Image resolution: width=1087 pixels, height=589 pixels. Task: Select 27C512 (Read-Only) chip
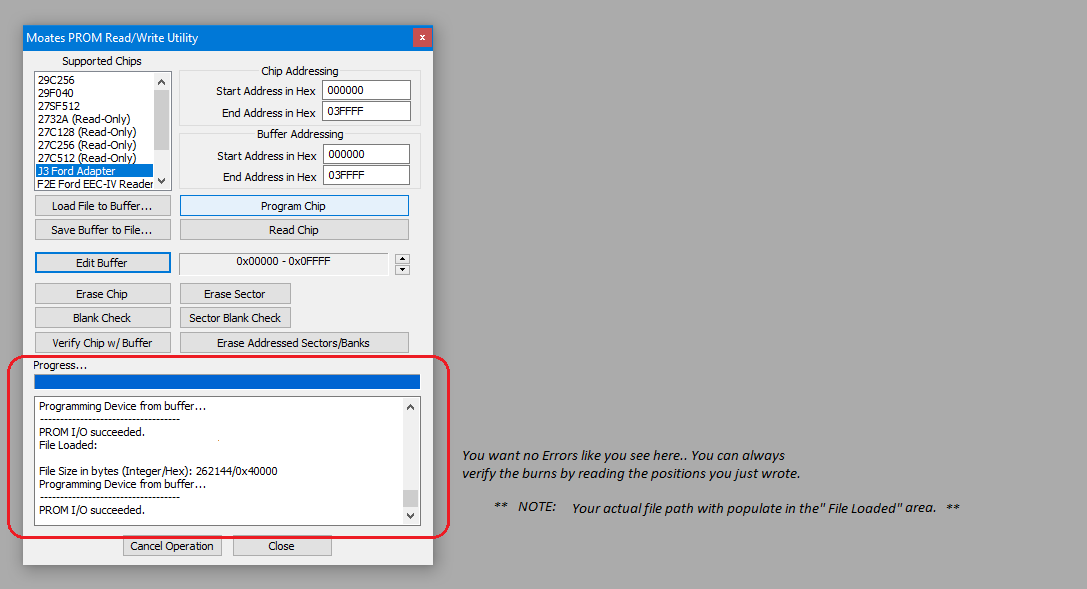(87, 158)
